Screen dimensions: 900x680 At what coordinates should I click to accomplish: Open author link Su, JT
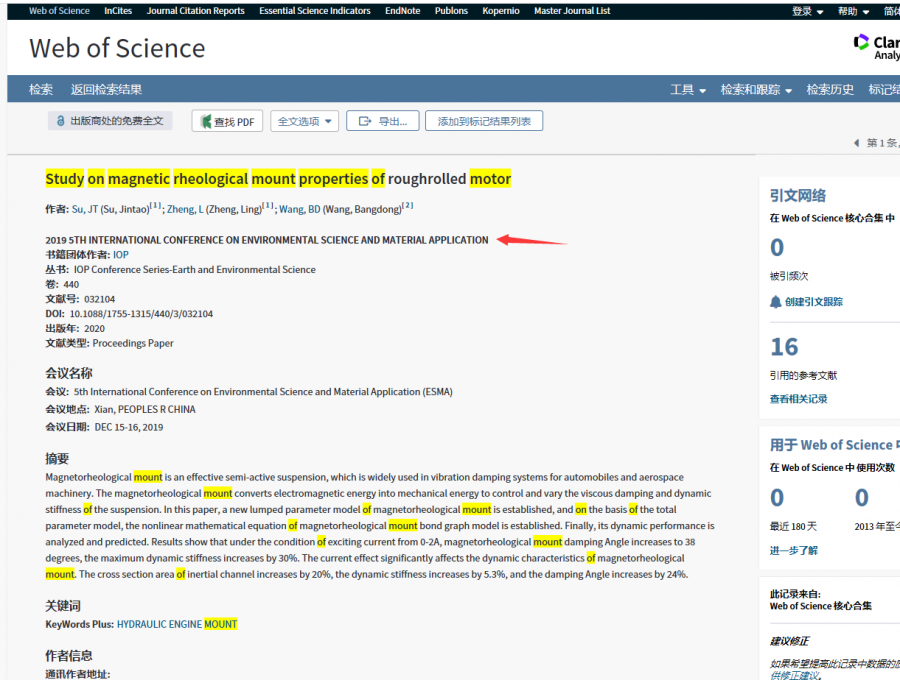click(85, 209)
